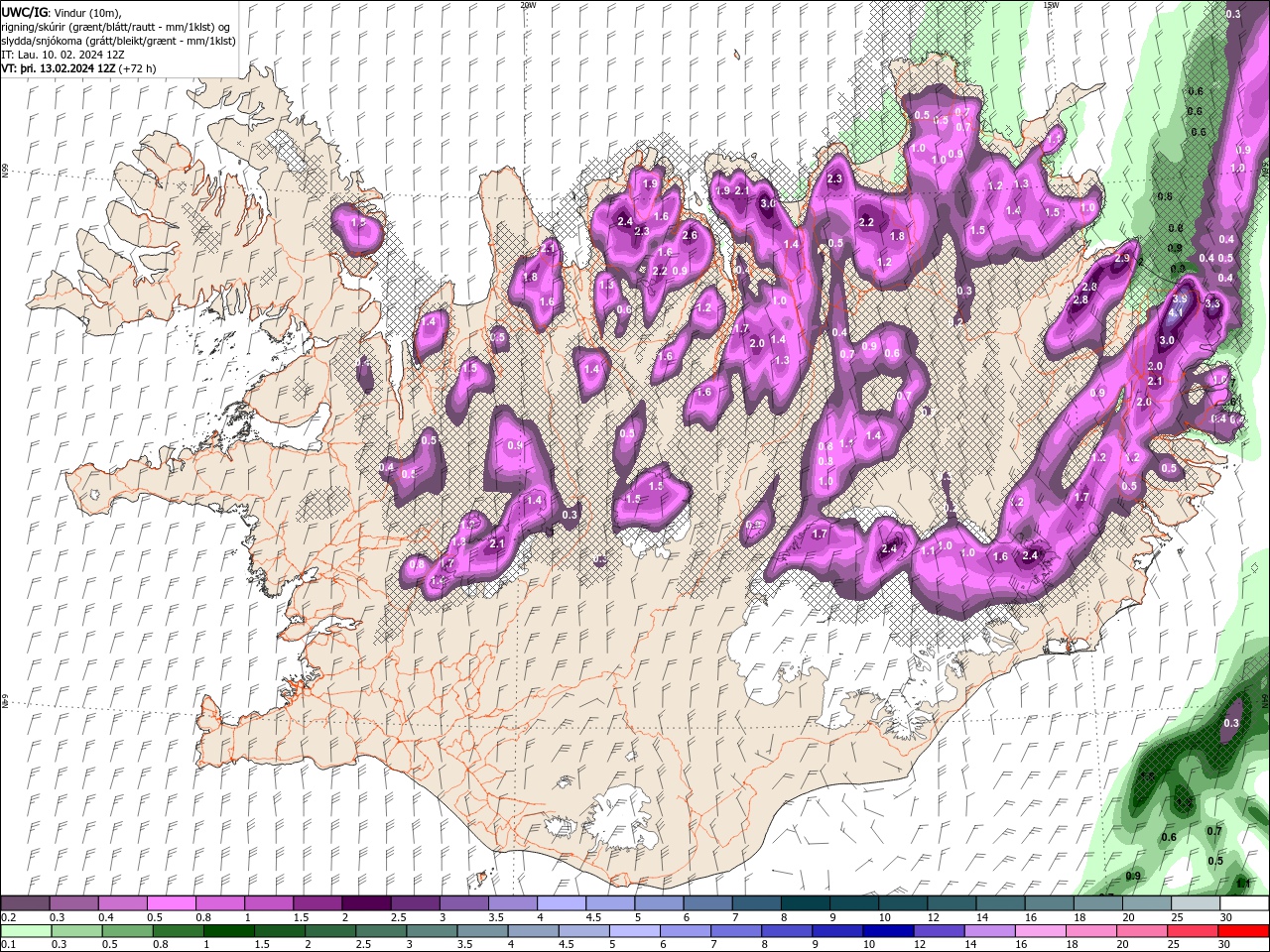Pick the 6 swatch in the upper snow scale

pyautogui.click(x=707, y=903)
